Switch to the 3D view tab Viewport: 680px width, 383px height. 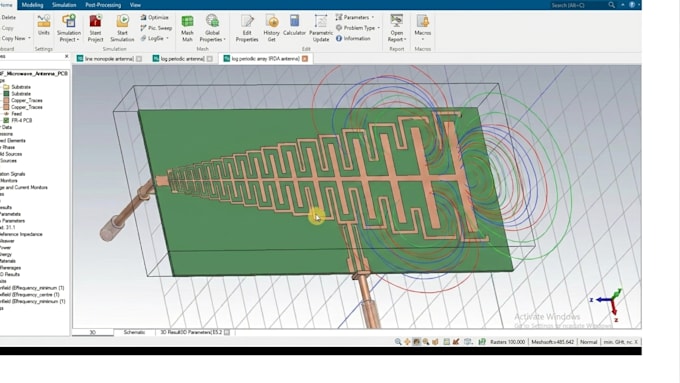92,332
